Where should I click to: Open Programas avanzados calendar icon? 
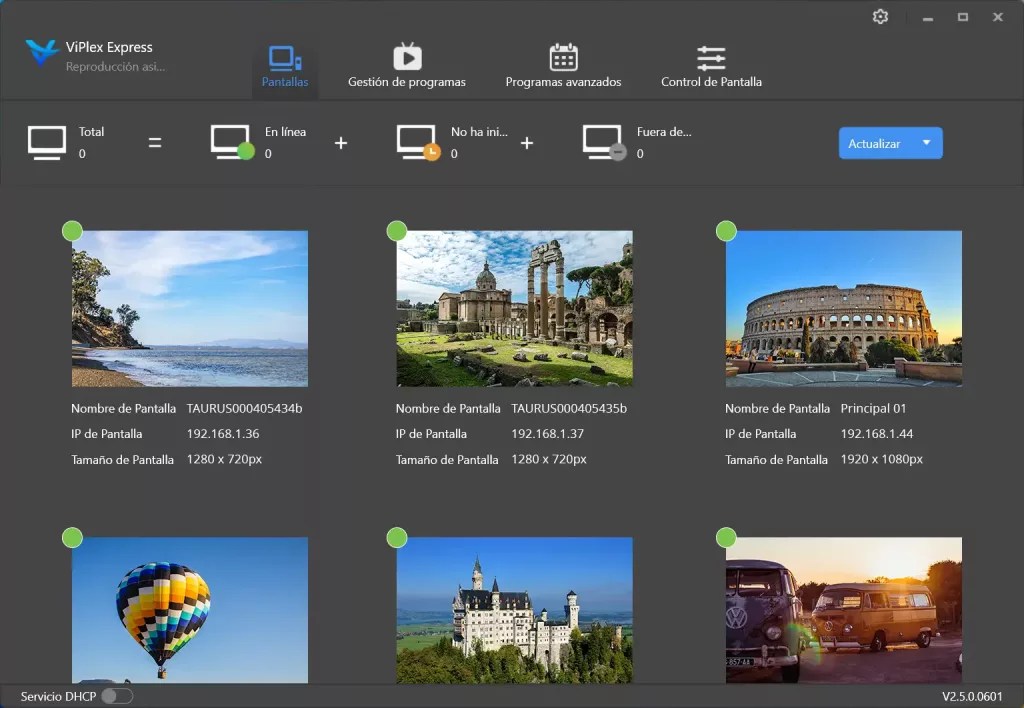coord(564,57)
